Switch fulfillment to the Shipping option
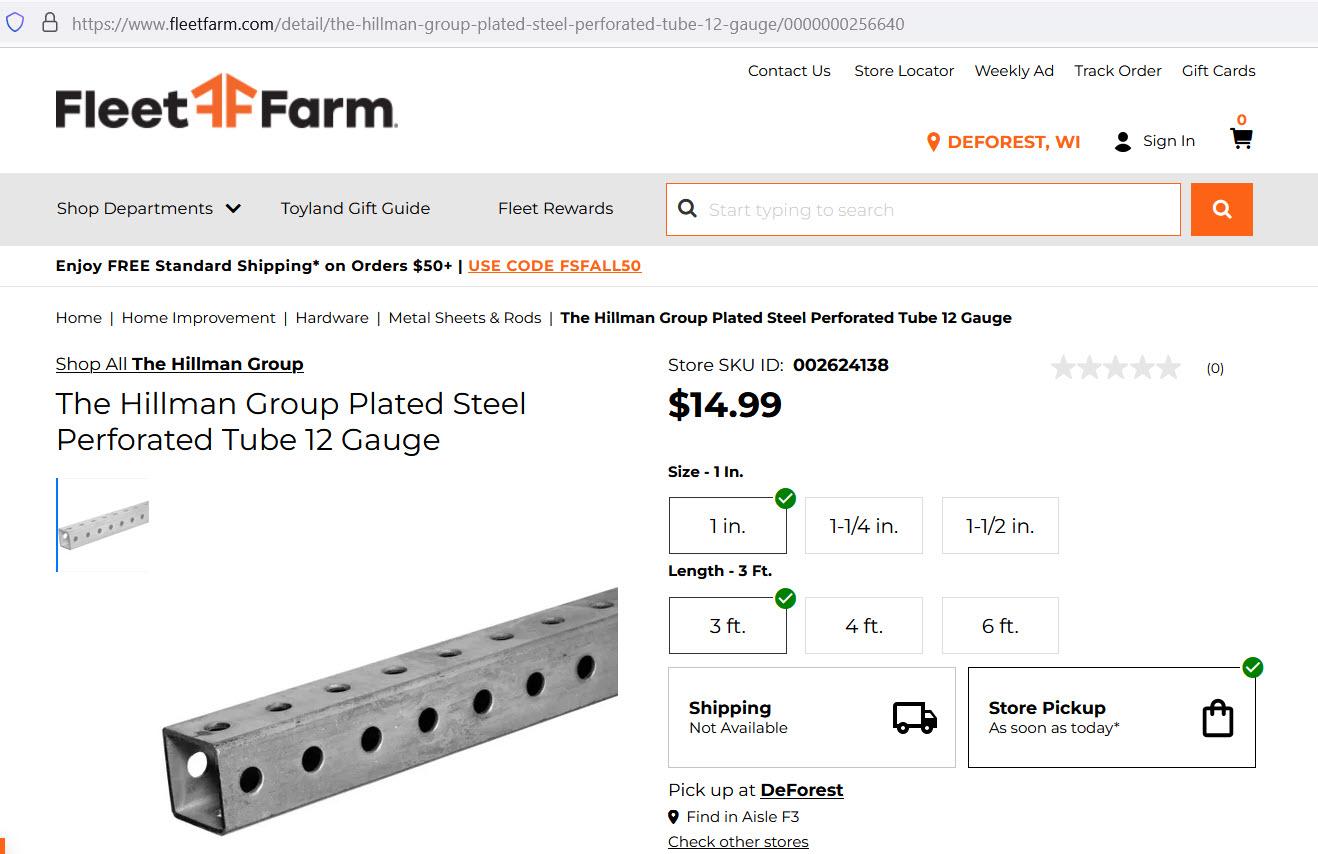The height and width of the screenshot is (854, 1318). [811, 717]
